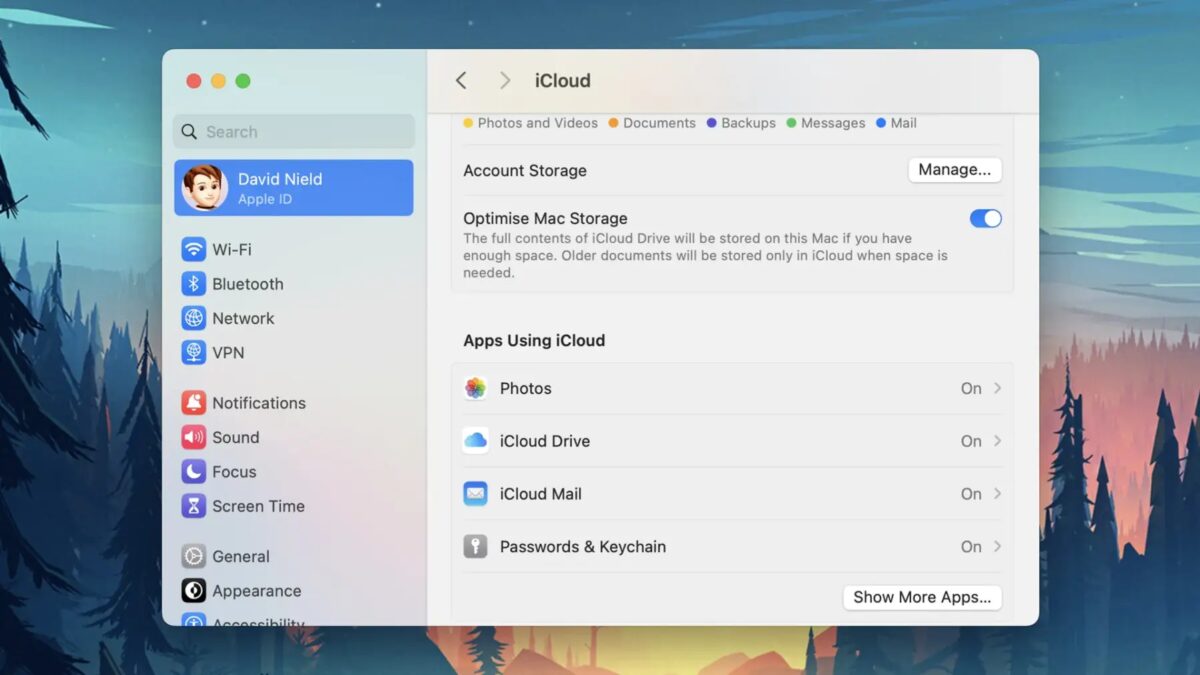Click the Photos app icon

click(x=476, y=389)
